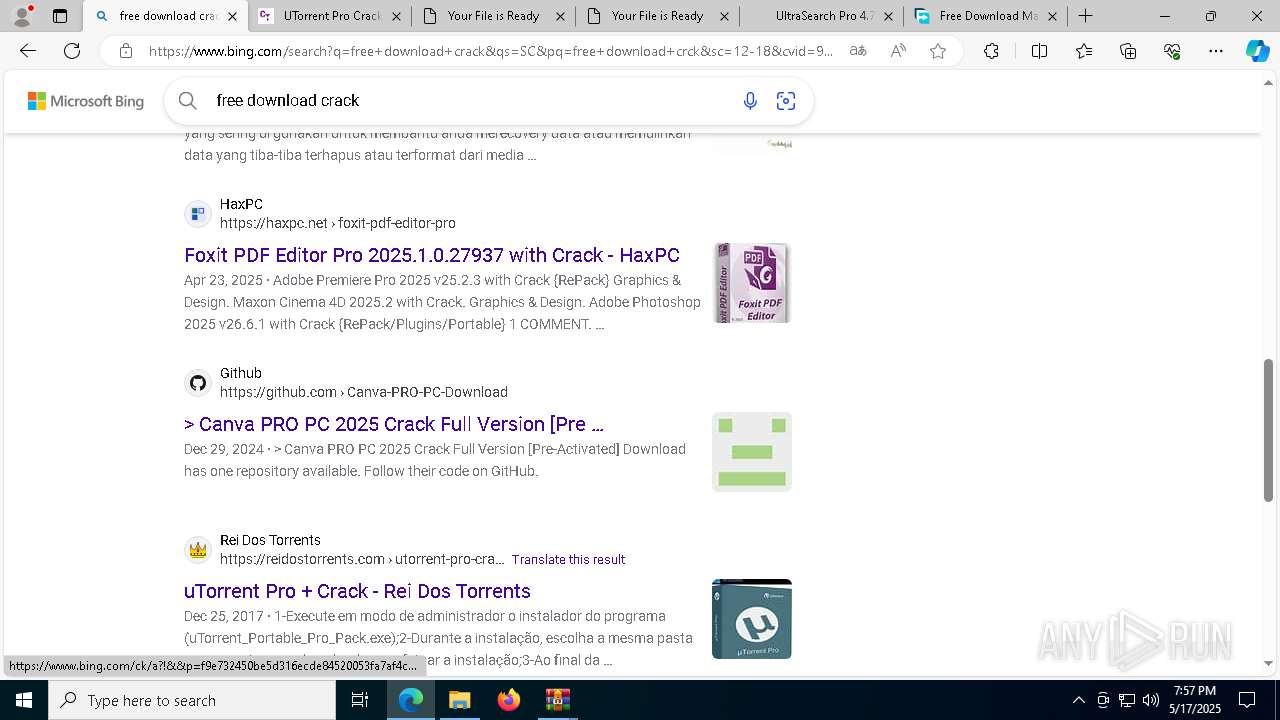Open the browser profile avatar
Image resolution: width=1280 pixels, height=720 pixels.
(x=22, y=16)
